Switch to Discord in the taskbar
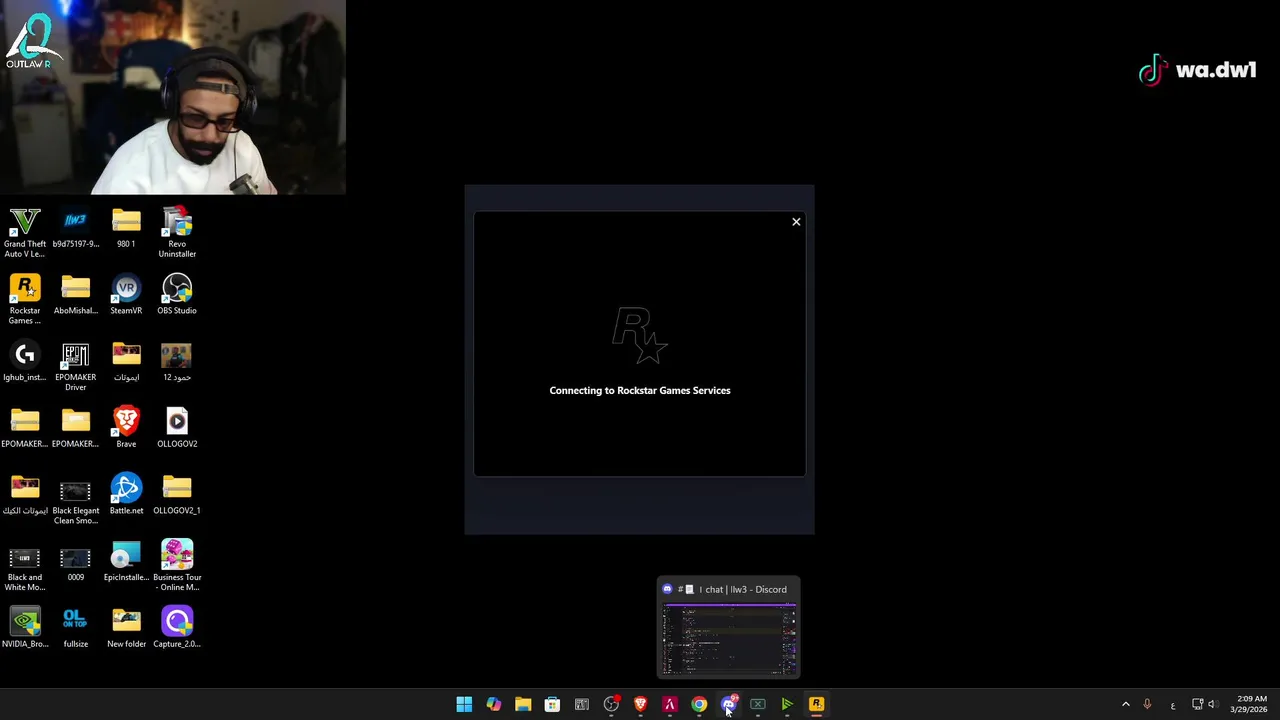This screenshot has height=720, width=1280. [728, 704]
